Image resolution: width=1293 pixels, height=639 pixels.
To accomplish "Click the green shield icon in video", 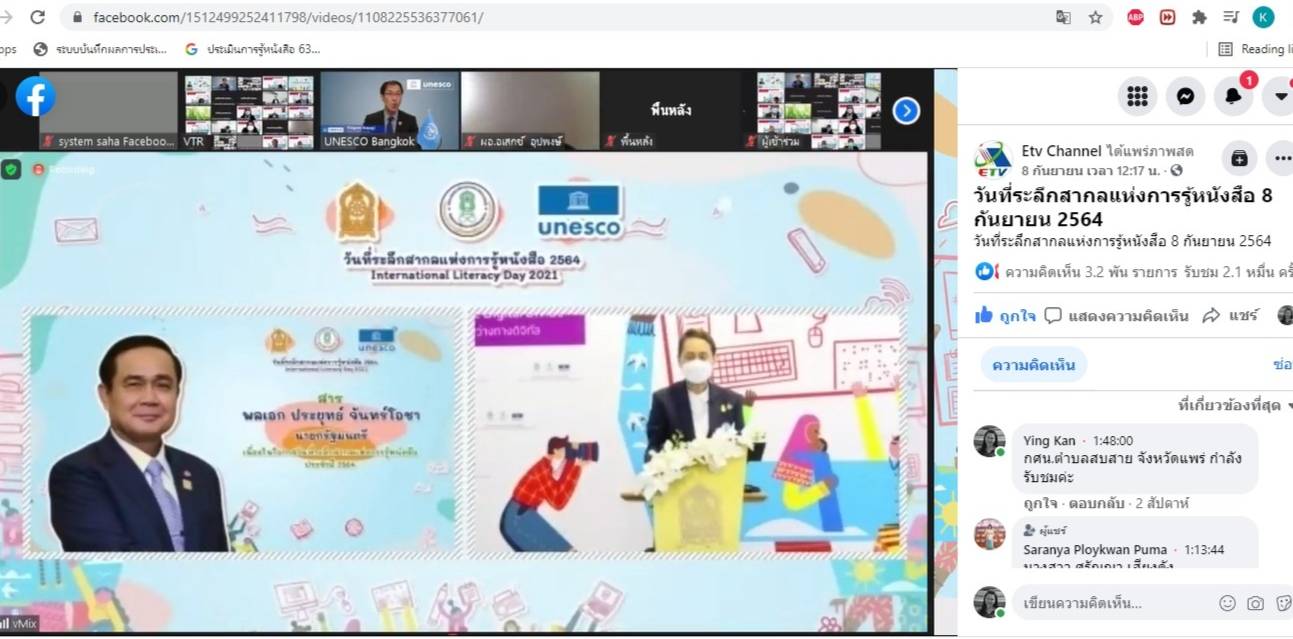I will pyautogui.click(x=10, y=169).
